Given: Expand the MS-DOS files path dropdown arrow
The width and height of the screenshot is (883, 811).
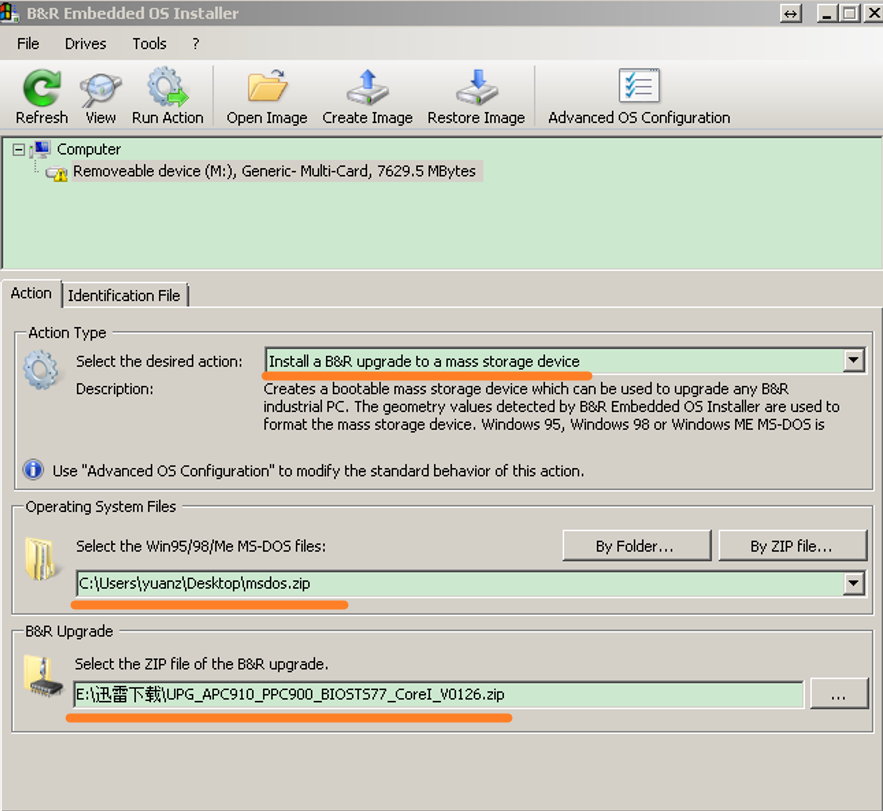Looking at the screenshot, I should [x=854, y=583].
